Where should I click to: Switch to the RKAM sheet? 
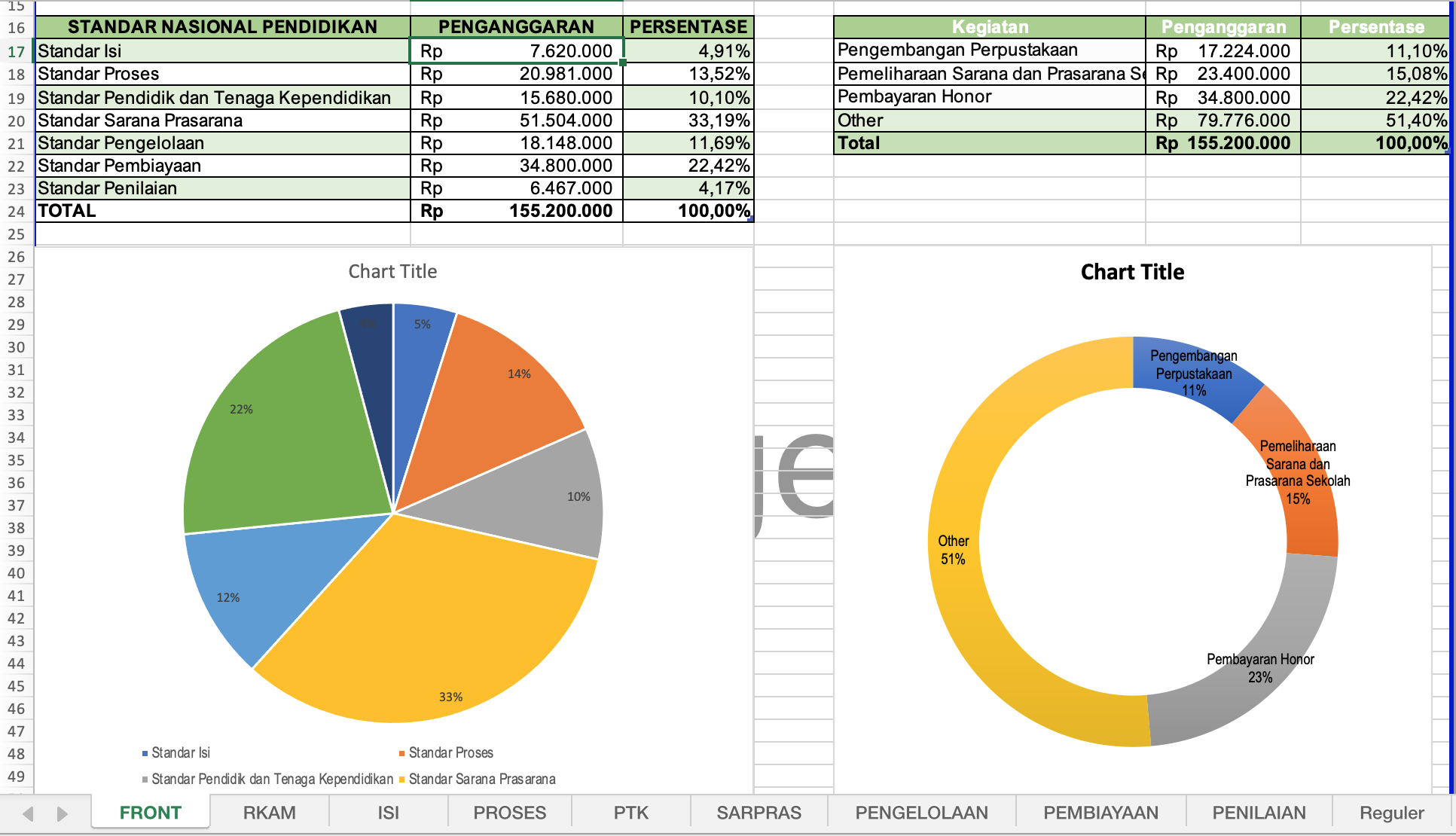tap(269, 813)
